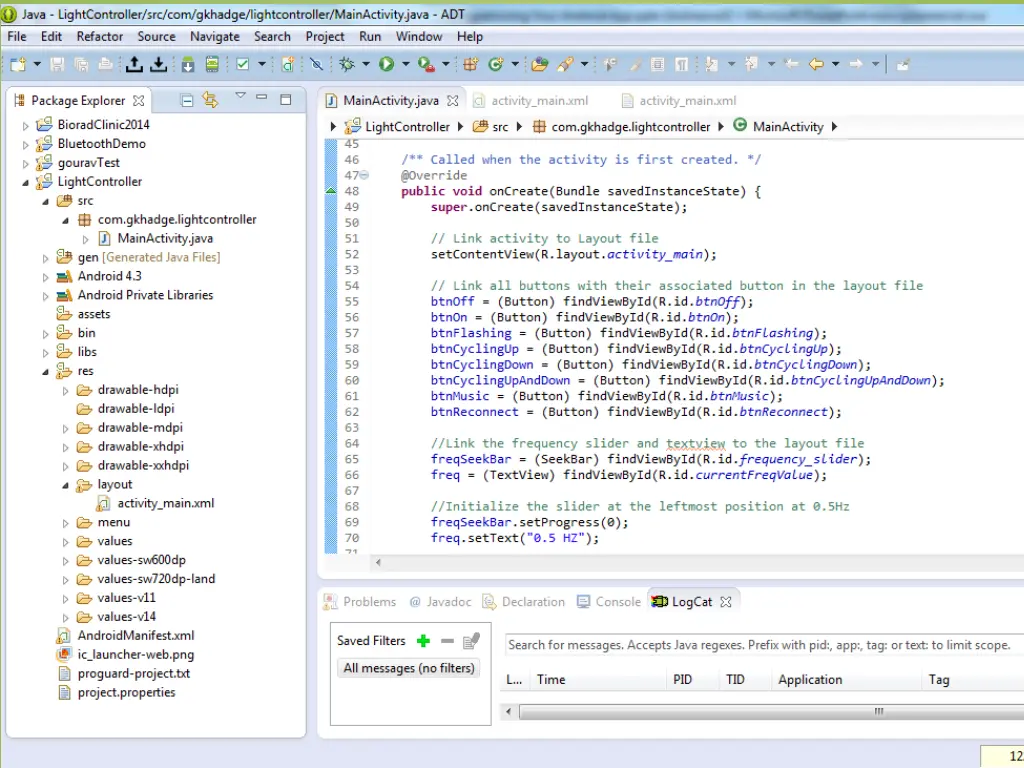Toggle code folding at line 47
Image resolution: width=1024 pixels, height=768 pixels.
coord(364,175)
